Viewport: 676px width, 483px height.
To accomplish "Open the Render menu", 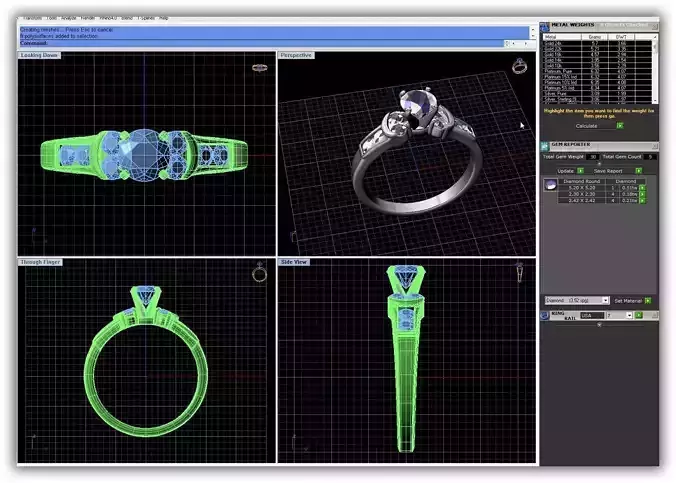I will point(88,18).
